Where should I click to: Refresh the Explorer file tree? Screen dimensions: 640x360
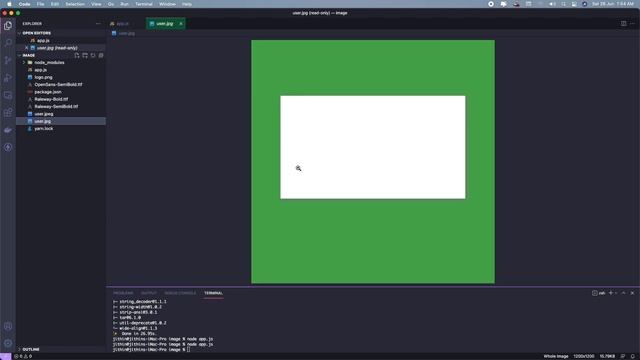coord(93,55)
